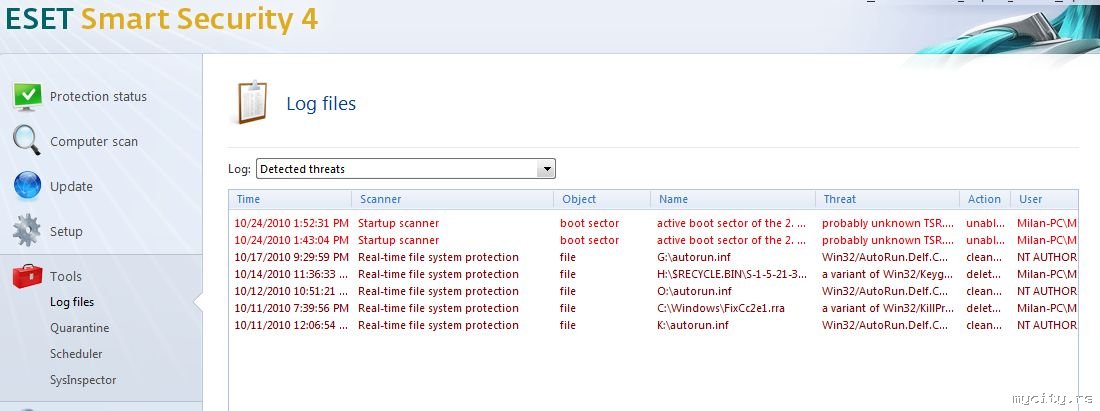1100x411 pixels.
Task: Click the Action column header
Action: (984, 199)
